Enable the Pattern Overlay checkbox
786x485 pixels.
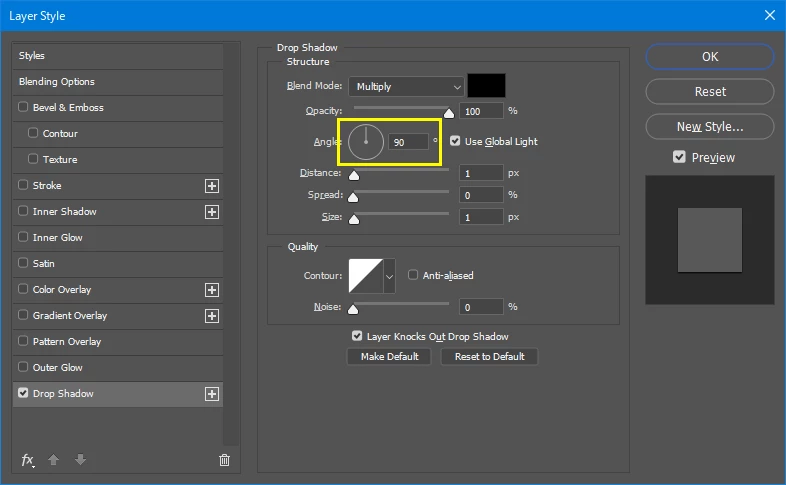pyautogui.click(x=23, y=341)
